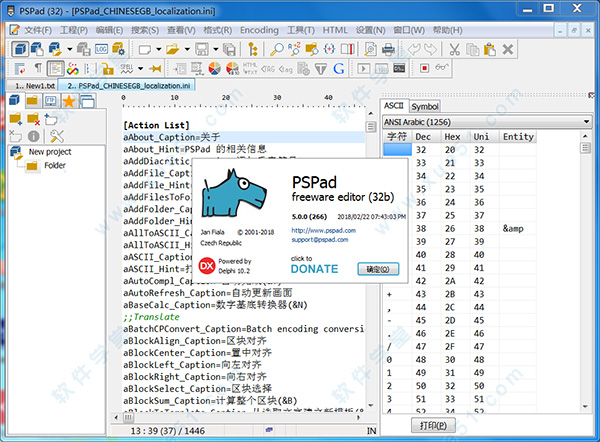Click the 确定(O) button
This screenshot has height=442, width=600.
coord(378,269)
